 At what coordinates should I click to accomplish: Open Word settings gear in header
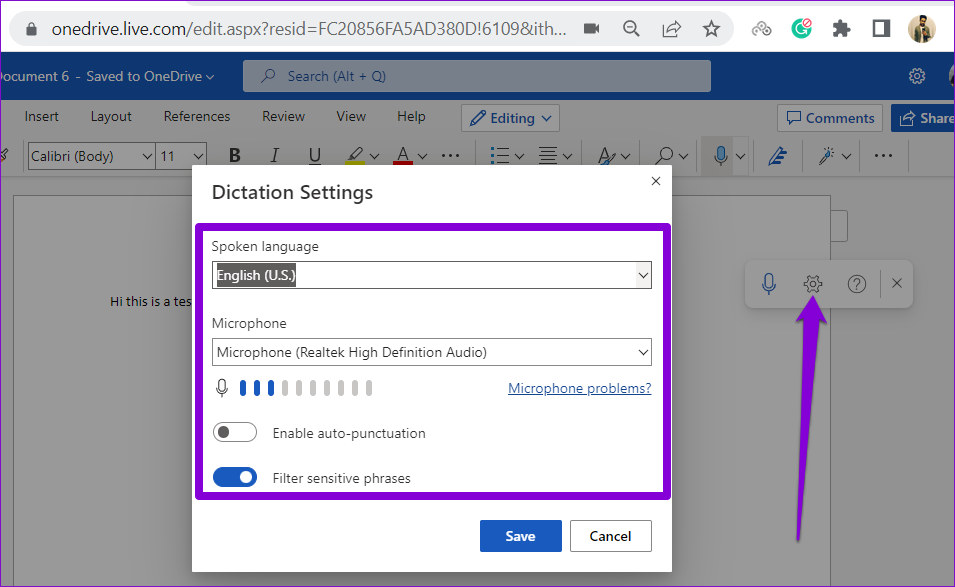917,76
